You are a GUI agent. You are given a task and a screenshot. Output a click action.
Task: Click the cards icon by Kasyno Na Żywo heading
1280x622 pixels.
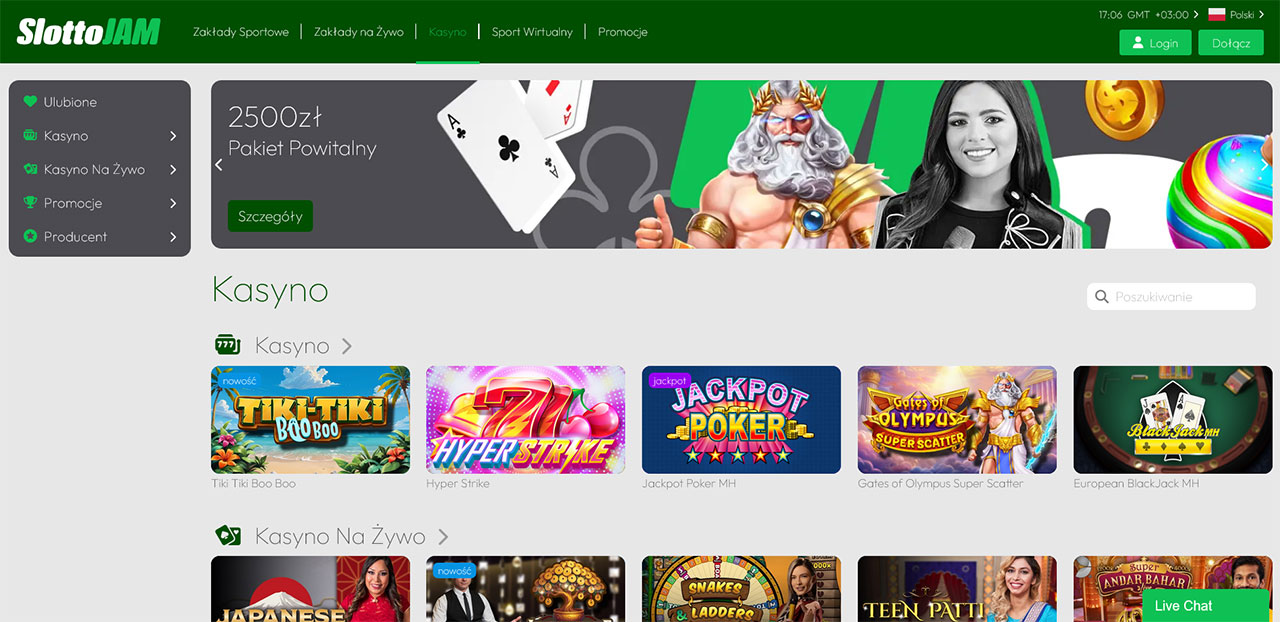(x=228, y=536)
